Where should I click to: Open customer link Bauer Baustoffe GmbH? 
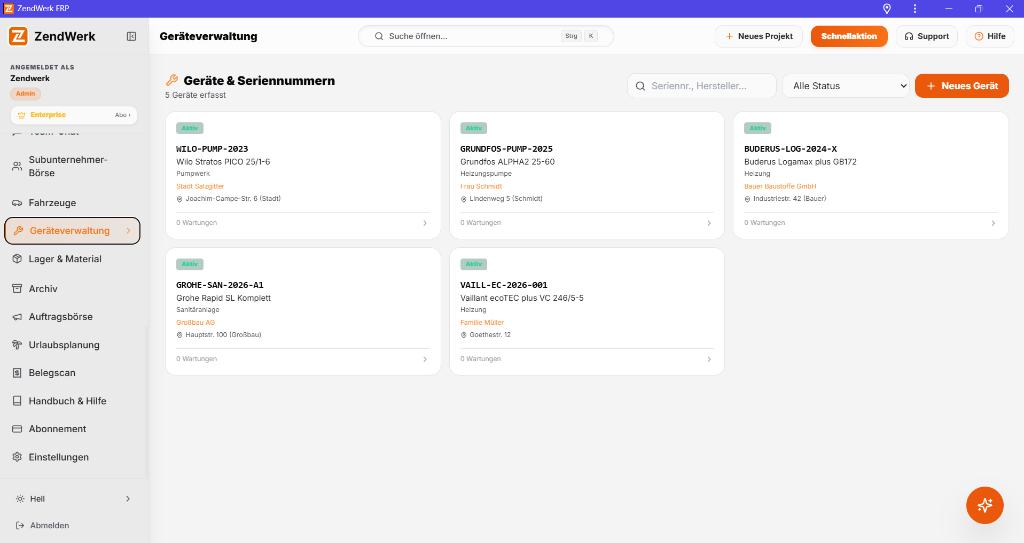click(780, 187)
